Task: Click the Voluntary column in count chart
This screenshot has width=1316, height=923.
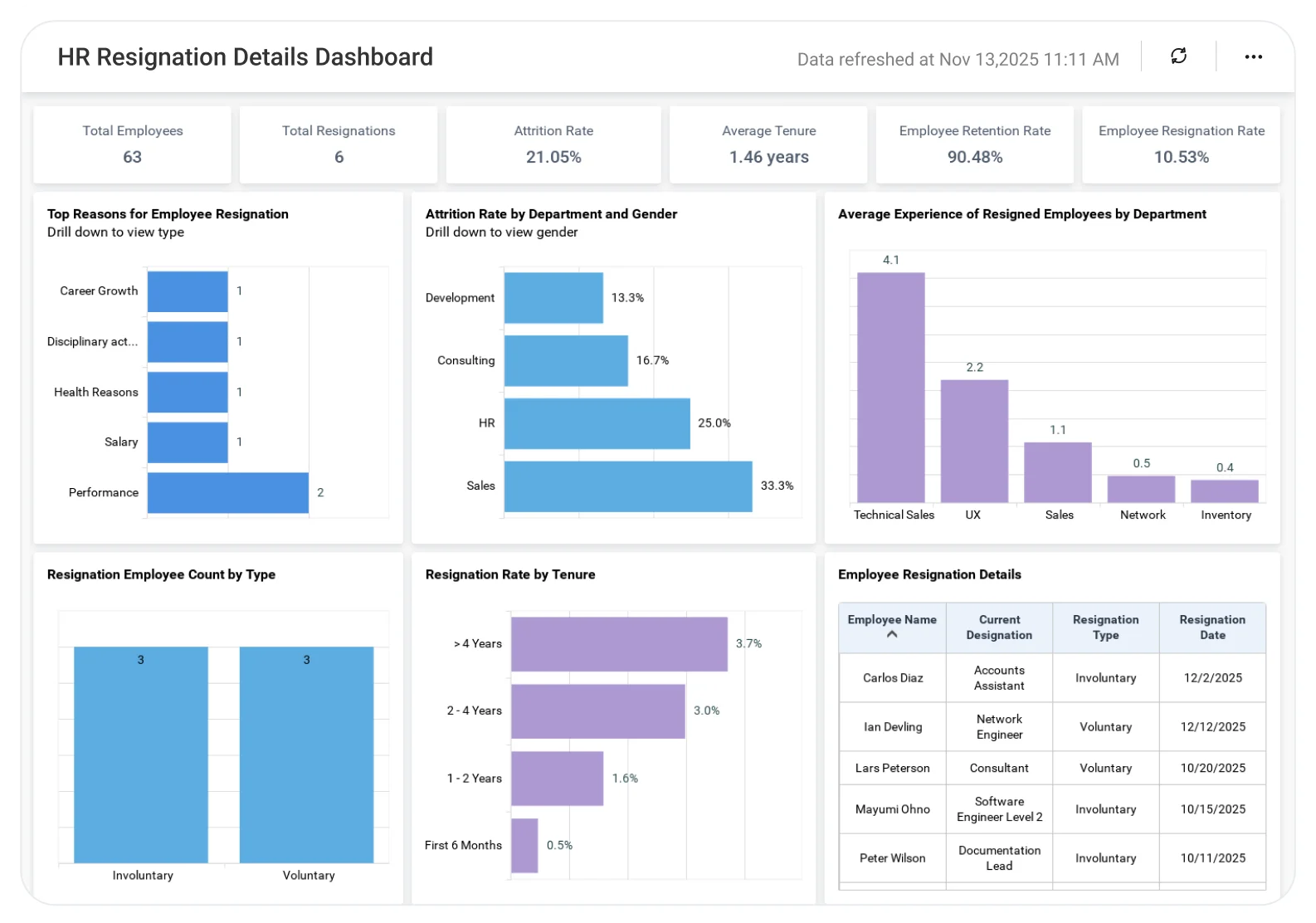Action: point(306,755)
